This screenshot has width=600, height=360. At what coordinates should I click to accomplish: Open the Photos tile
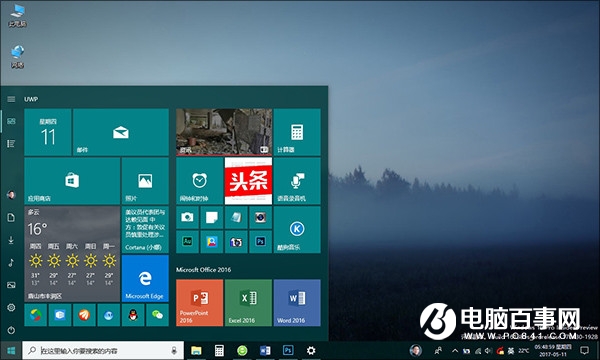click(145, 181)
